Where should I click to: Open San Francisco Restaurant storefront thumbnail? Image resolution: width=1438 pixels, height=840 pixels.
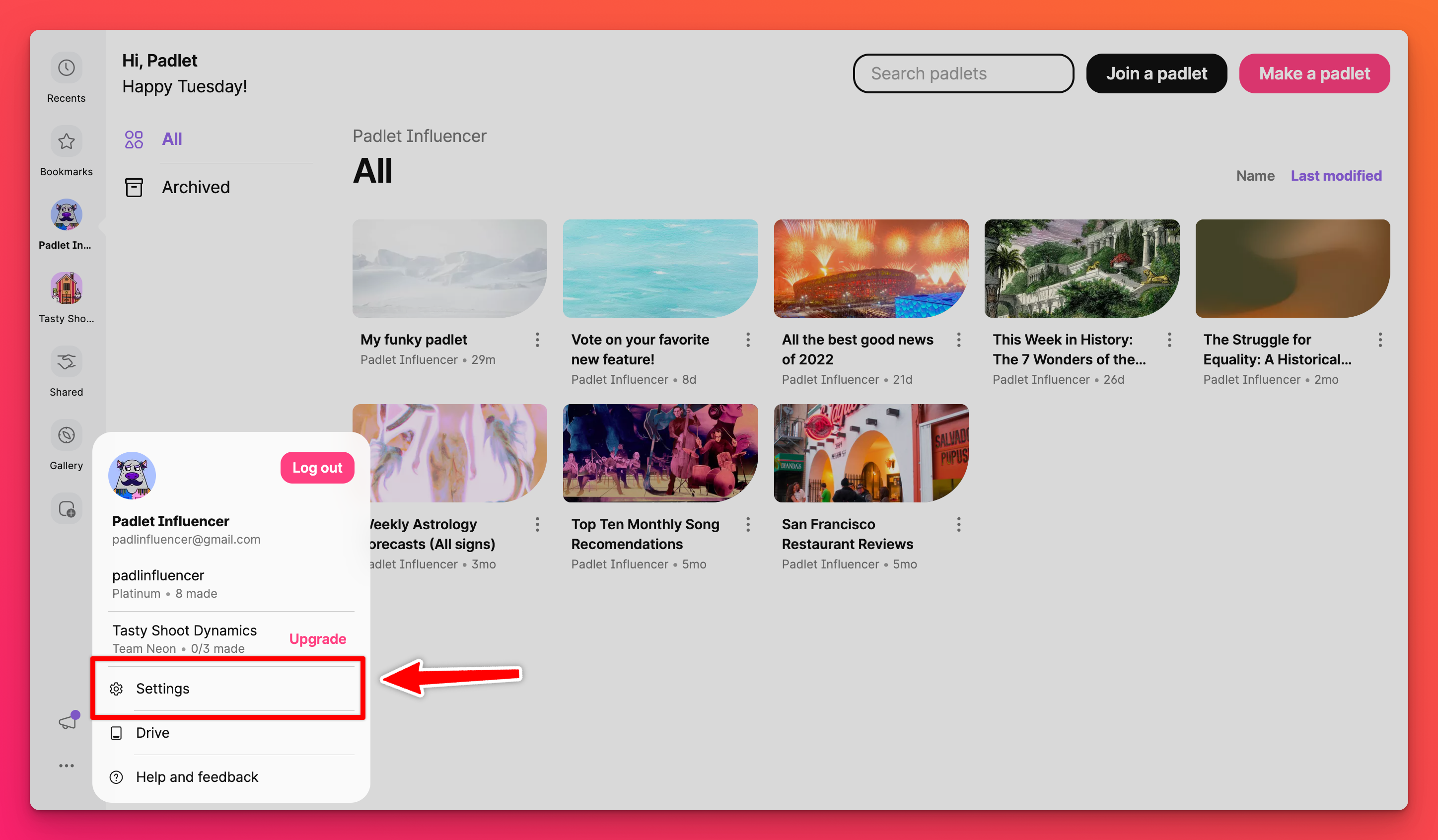[x=871, y=453]
